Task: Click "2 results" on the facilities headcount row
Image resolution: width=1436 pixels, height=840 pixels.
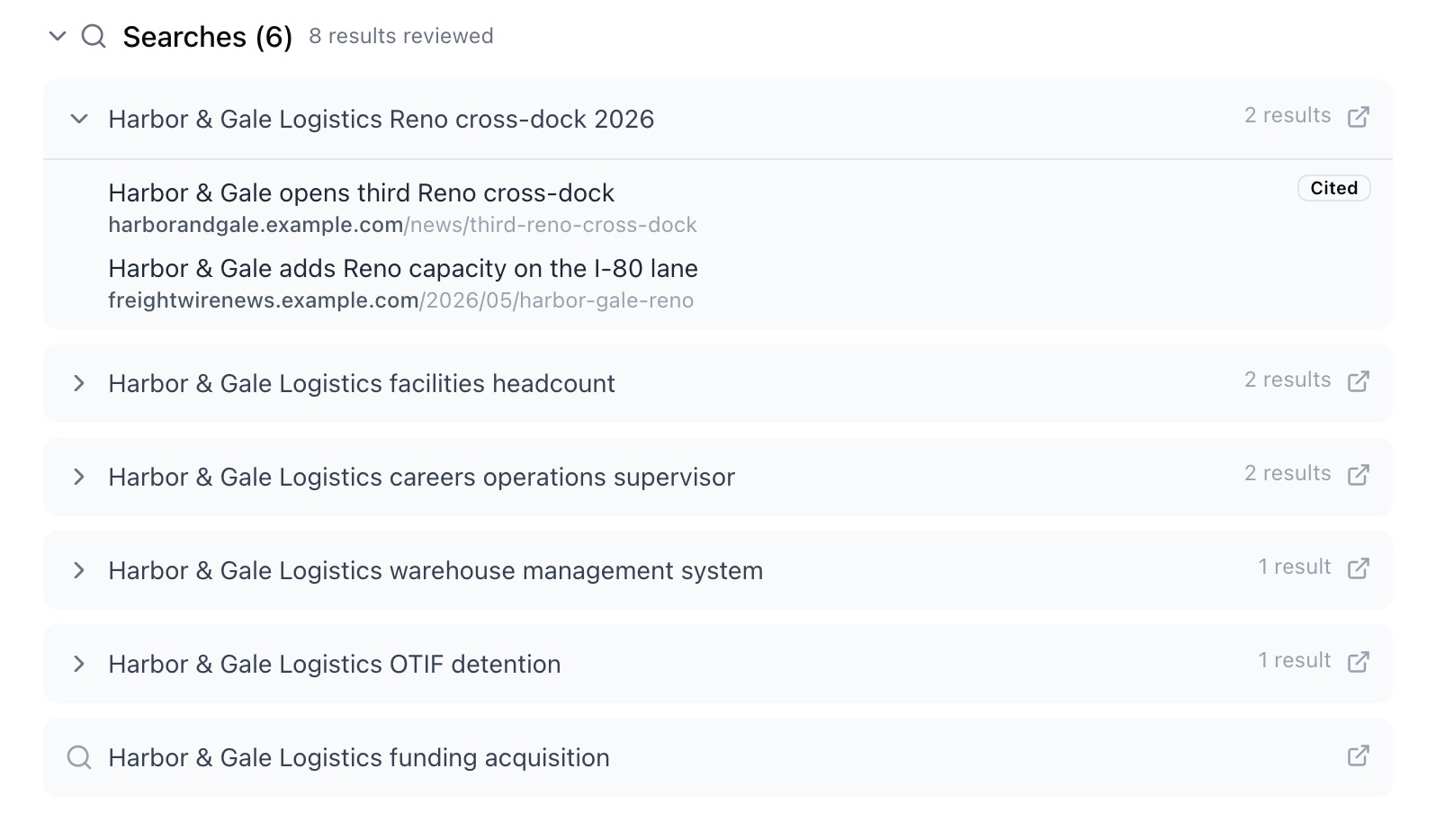Action: [1288, 380]
